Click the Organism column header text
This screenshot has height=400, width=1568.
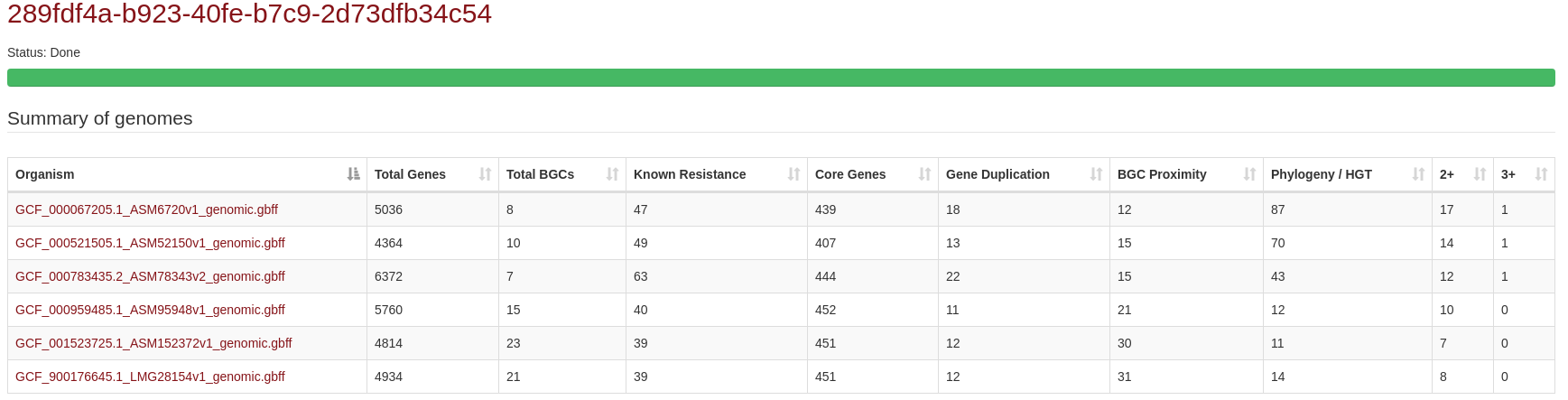tap(45, 174)
